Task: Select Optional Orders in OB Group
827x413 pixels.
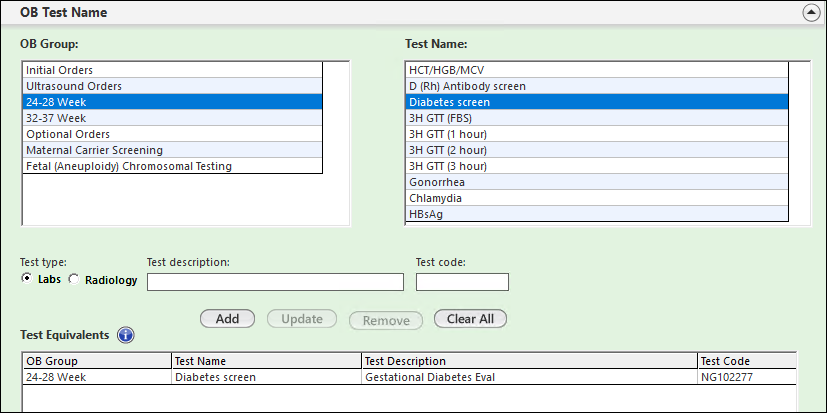Action: point(172,134)
